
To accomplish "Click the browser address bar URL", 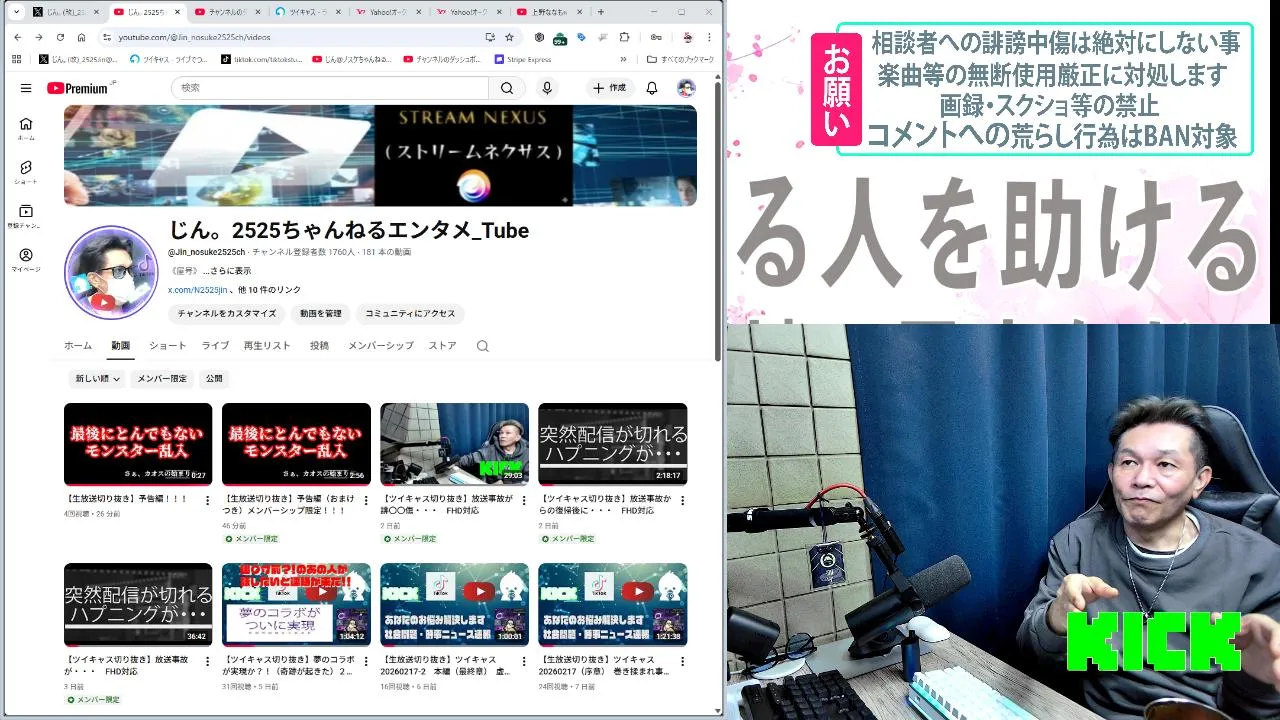I will (194, 37).
